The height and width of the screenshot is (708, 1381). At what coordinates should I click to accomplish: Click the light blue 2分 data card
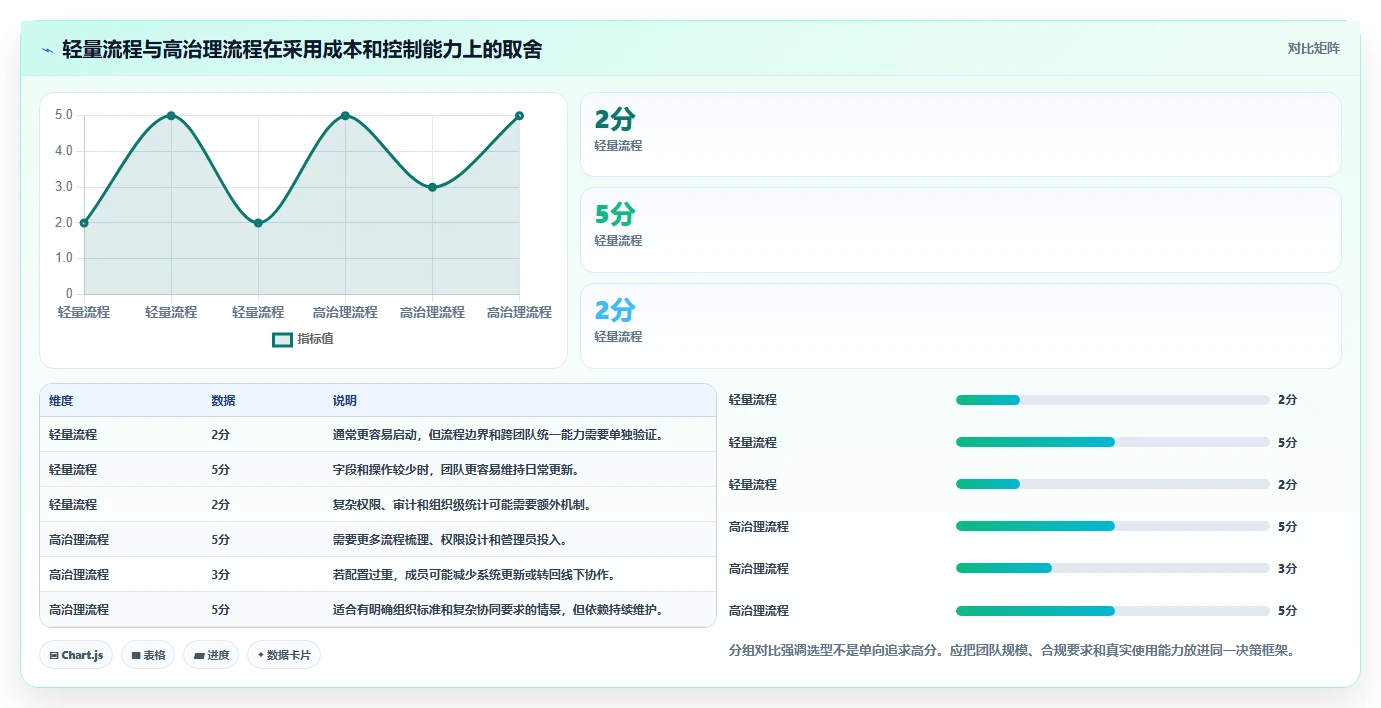tap(960, 326)
